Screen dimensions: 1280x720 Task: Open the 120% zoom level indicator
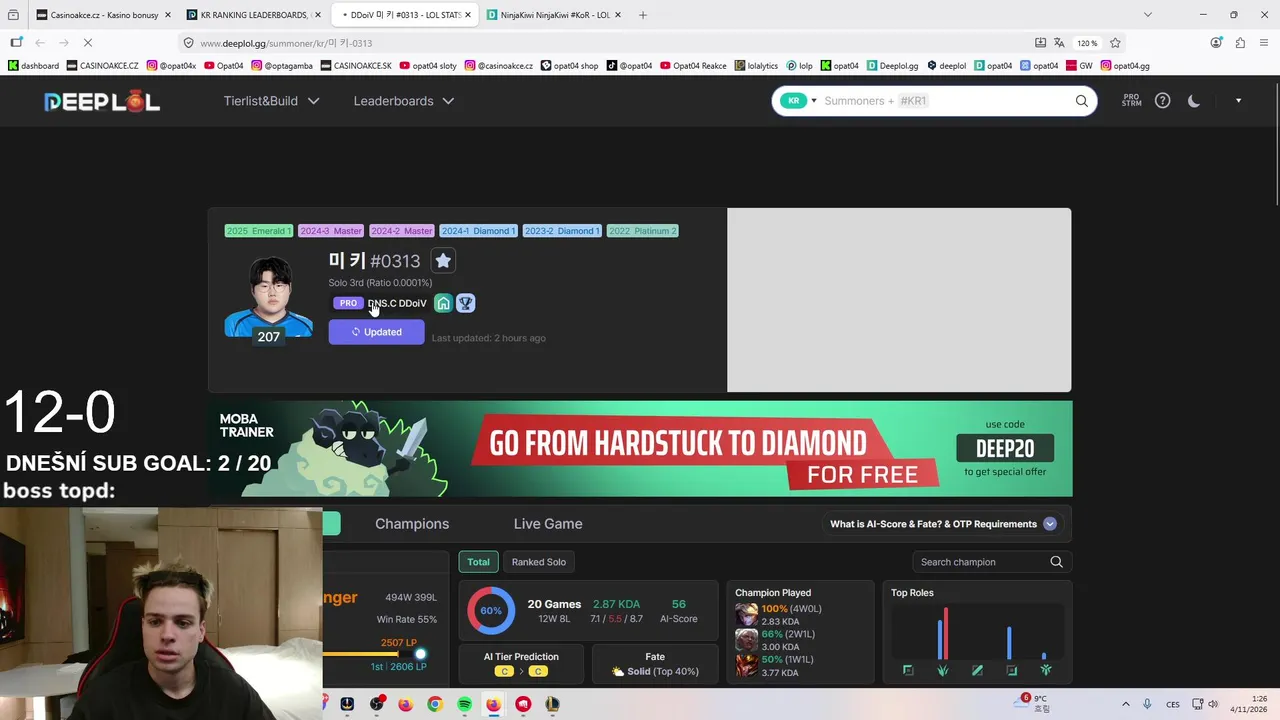pos(1087,43)
